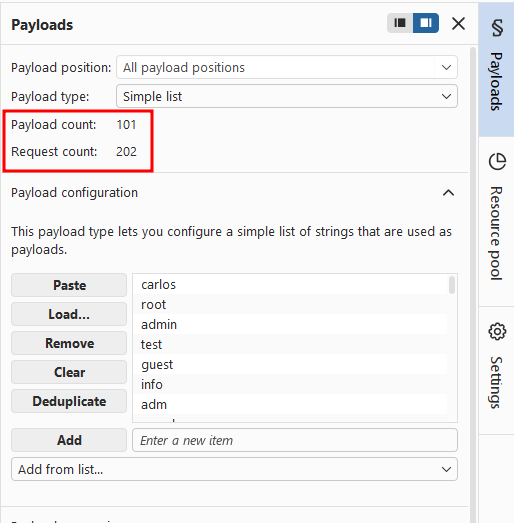Focus the Enter a new item field
The image size is (514, 523).
coord(295,440)
